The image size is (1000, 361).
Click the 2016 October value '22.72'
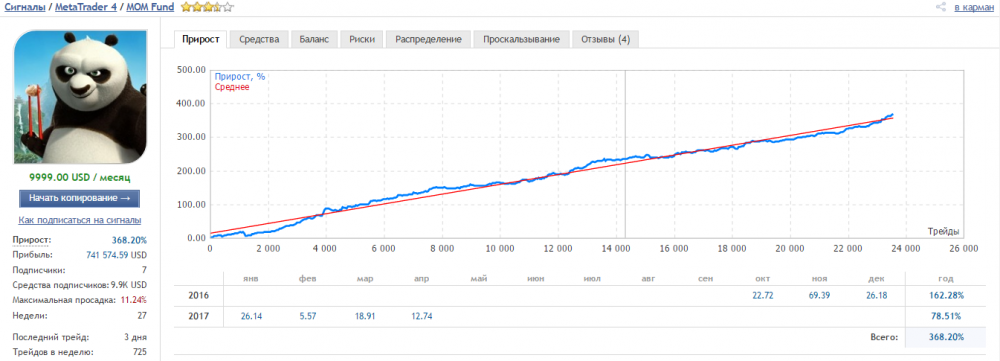coord(763,296)
